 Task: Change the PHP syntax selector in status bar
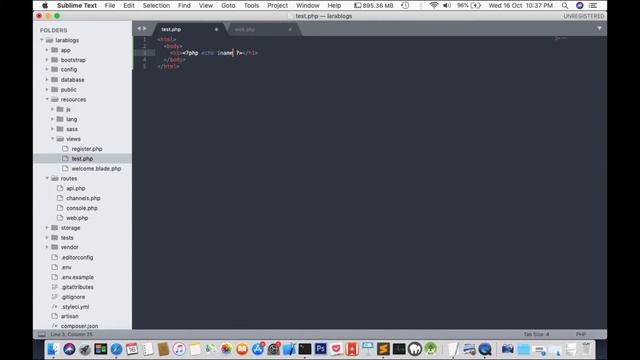(581, 334)
